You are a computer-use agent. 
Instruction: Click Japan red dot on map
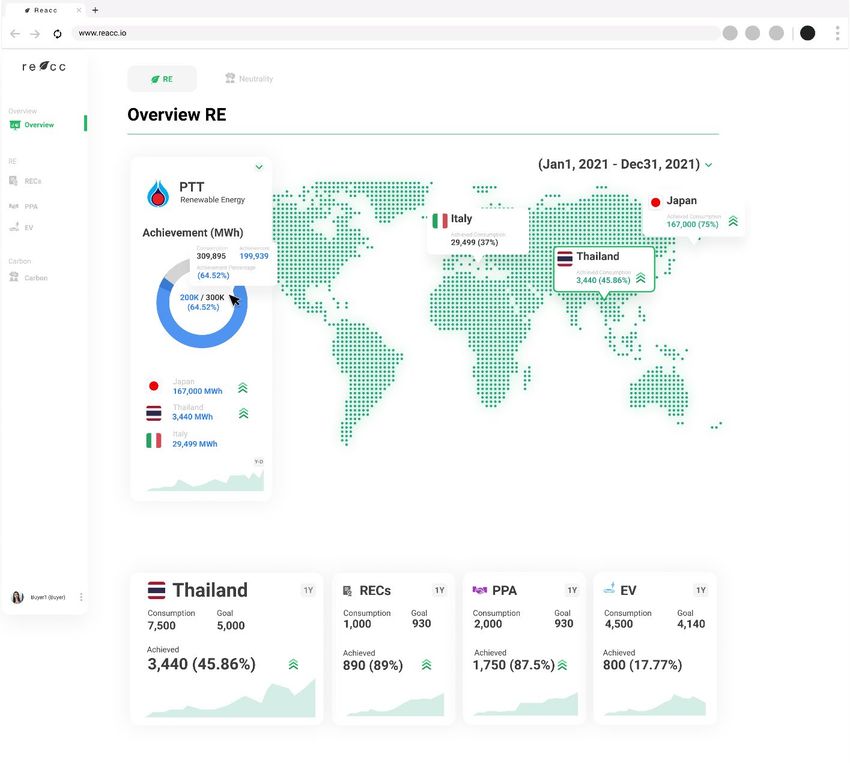click(655, 202)
